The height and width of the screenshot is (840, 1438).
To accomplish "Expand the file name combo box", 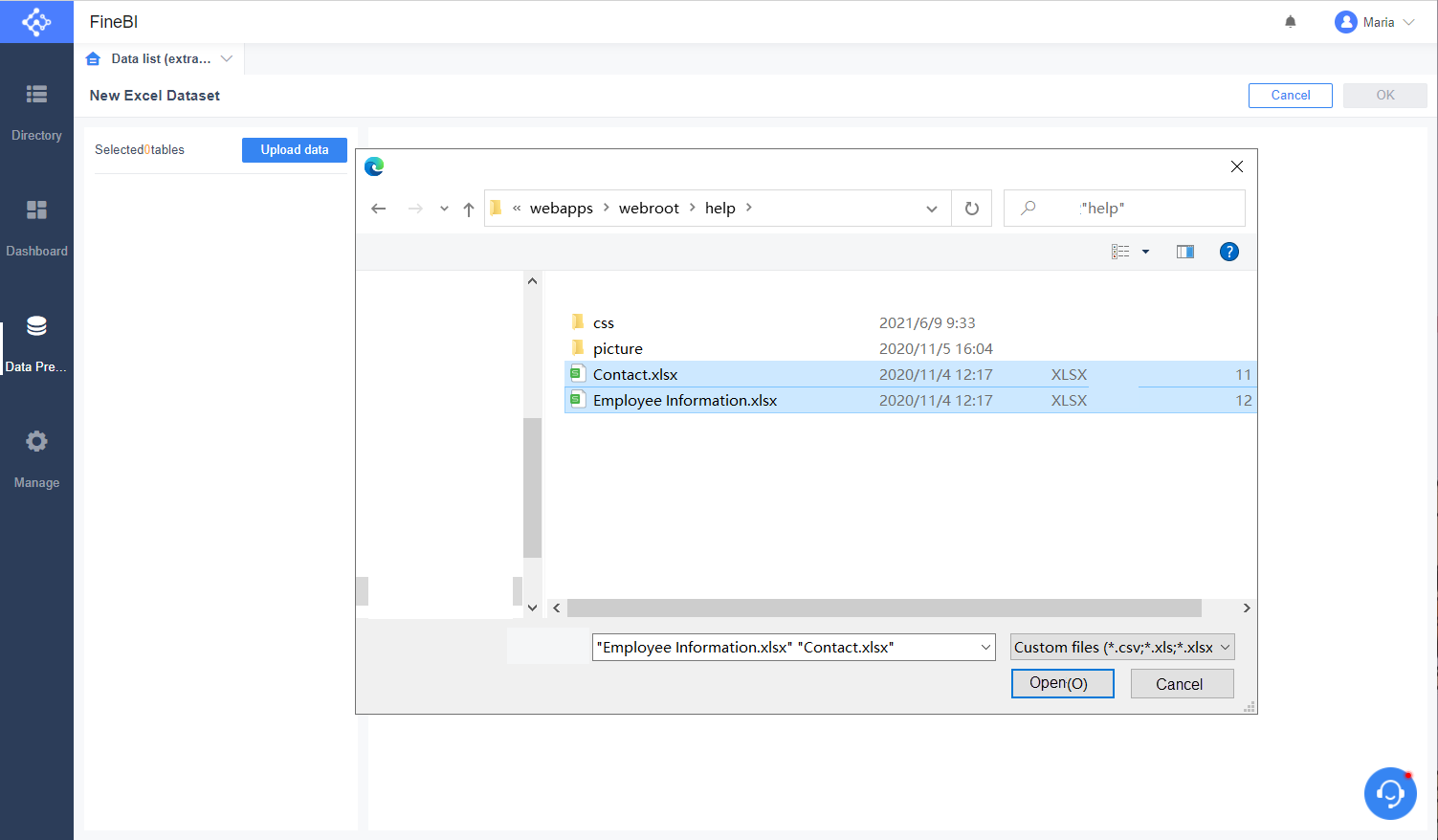I will [985, 648].
